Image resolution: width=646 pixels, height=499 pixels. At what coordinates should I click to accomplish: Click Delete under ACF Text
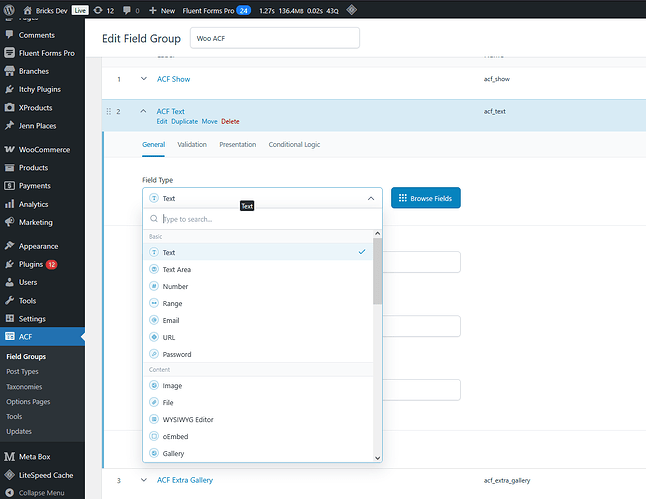tap(230, 121)
